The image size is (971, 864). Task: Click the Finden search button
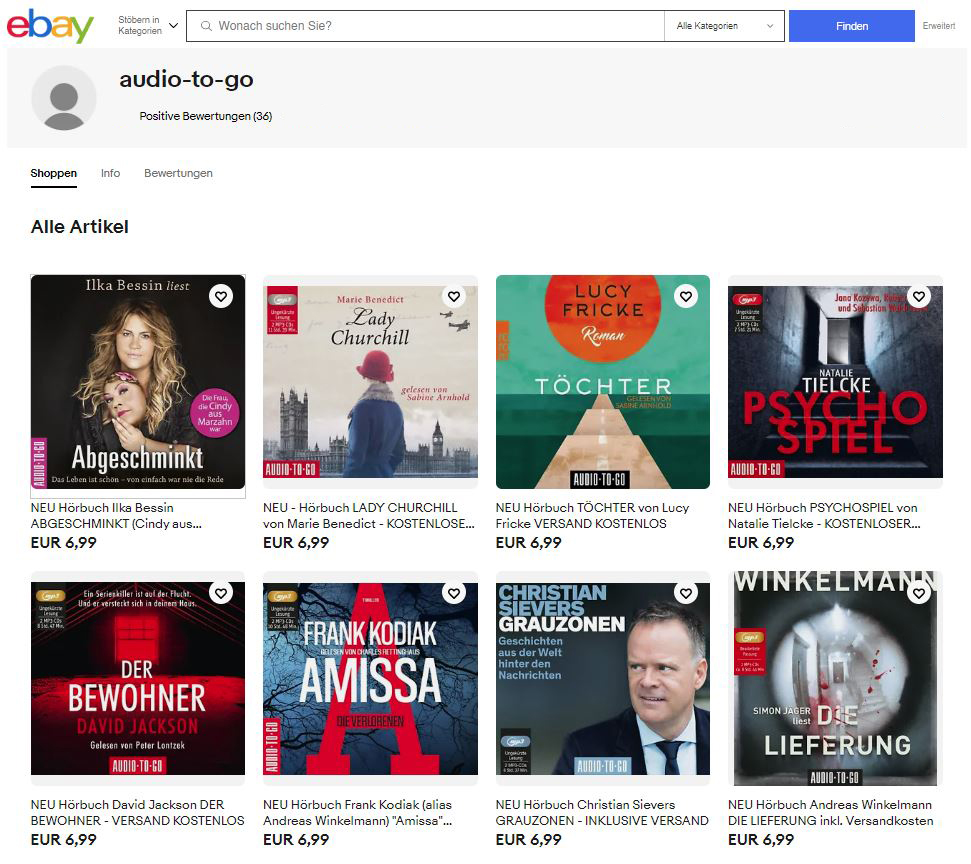(x=851, y=26)
